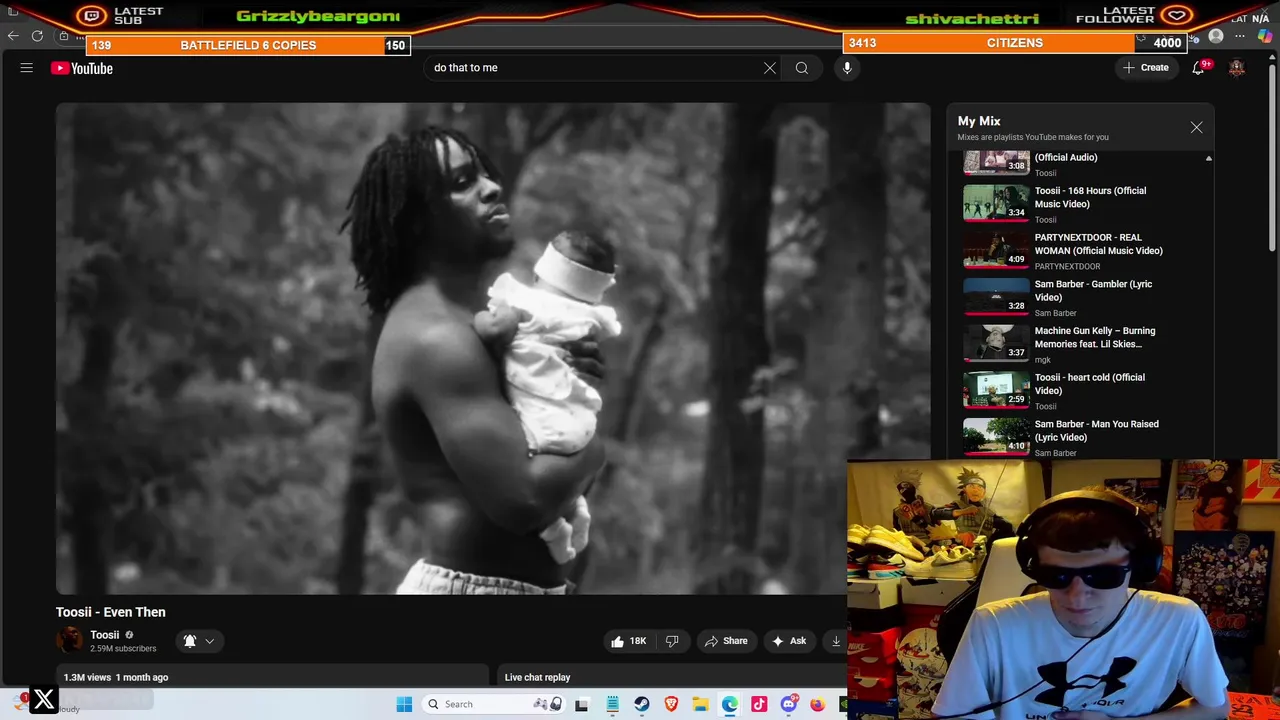Open thumbnail of the 2:59 heart cold video

coord(996,390)
